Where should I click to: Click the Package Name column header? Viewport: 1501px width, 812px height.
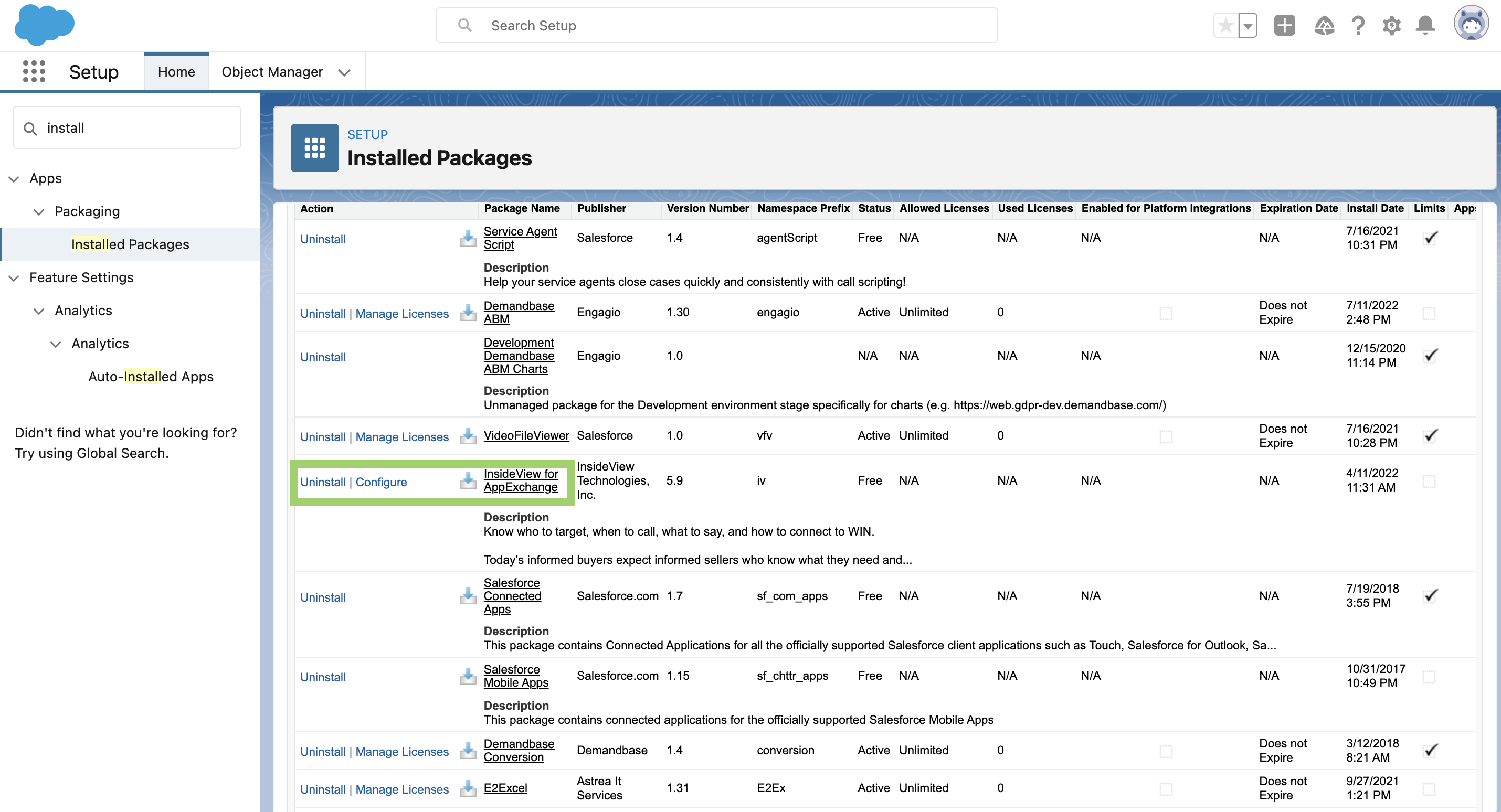[522, 209]
